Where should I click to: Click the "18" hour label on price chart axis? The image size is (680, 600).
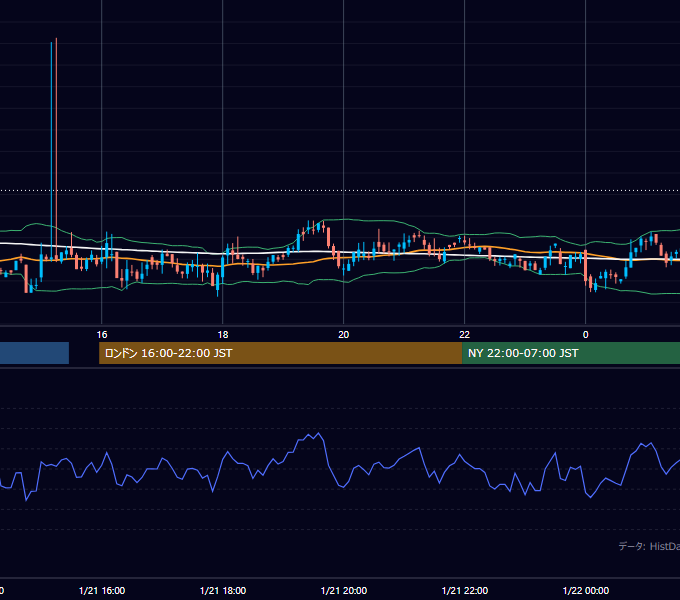pos(222,335)
